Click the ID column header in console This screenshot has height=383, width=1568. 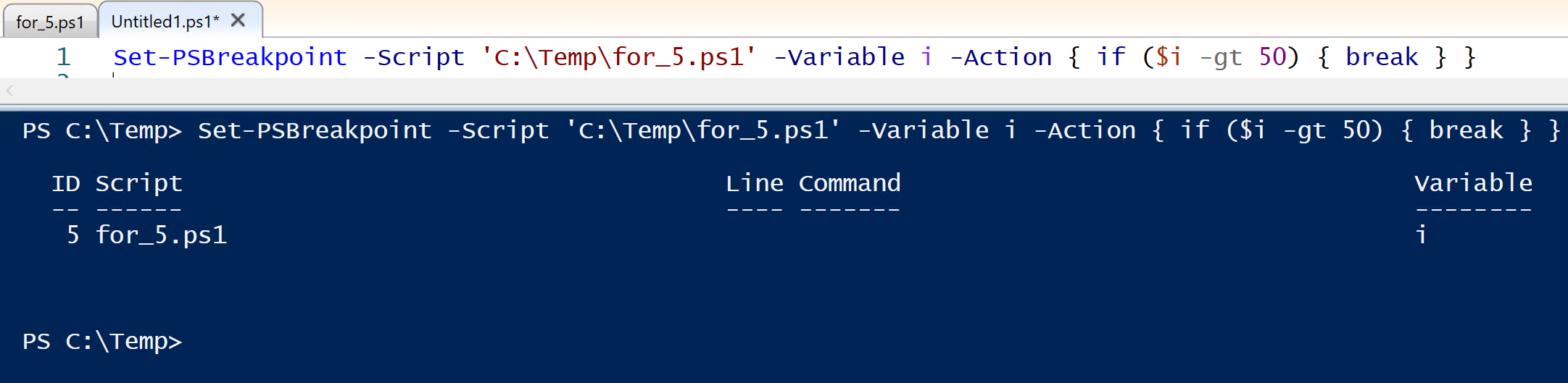pyautogui.click(x=66, y=183)
